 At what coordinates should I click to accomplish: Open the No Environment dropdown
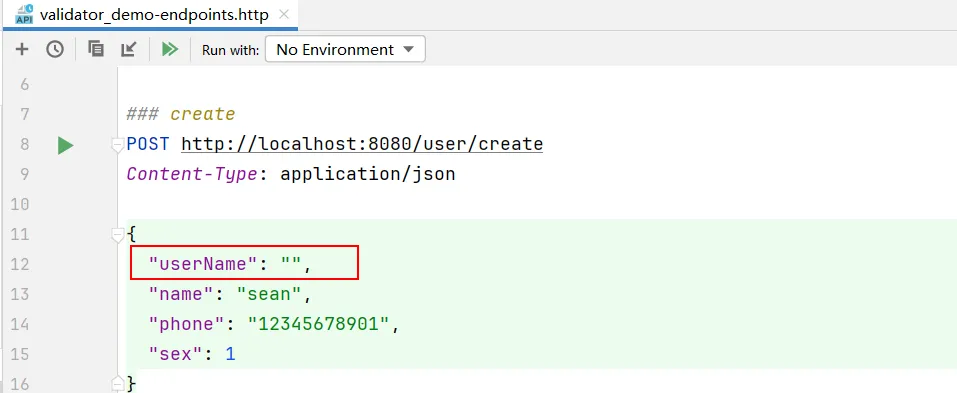click(345, 49)
